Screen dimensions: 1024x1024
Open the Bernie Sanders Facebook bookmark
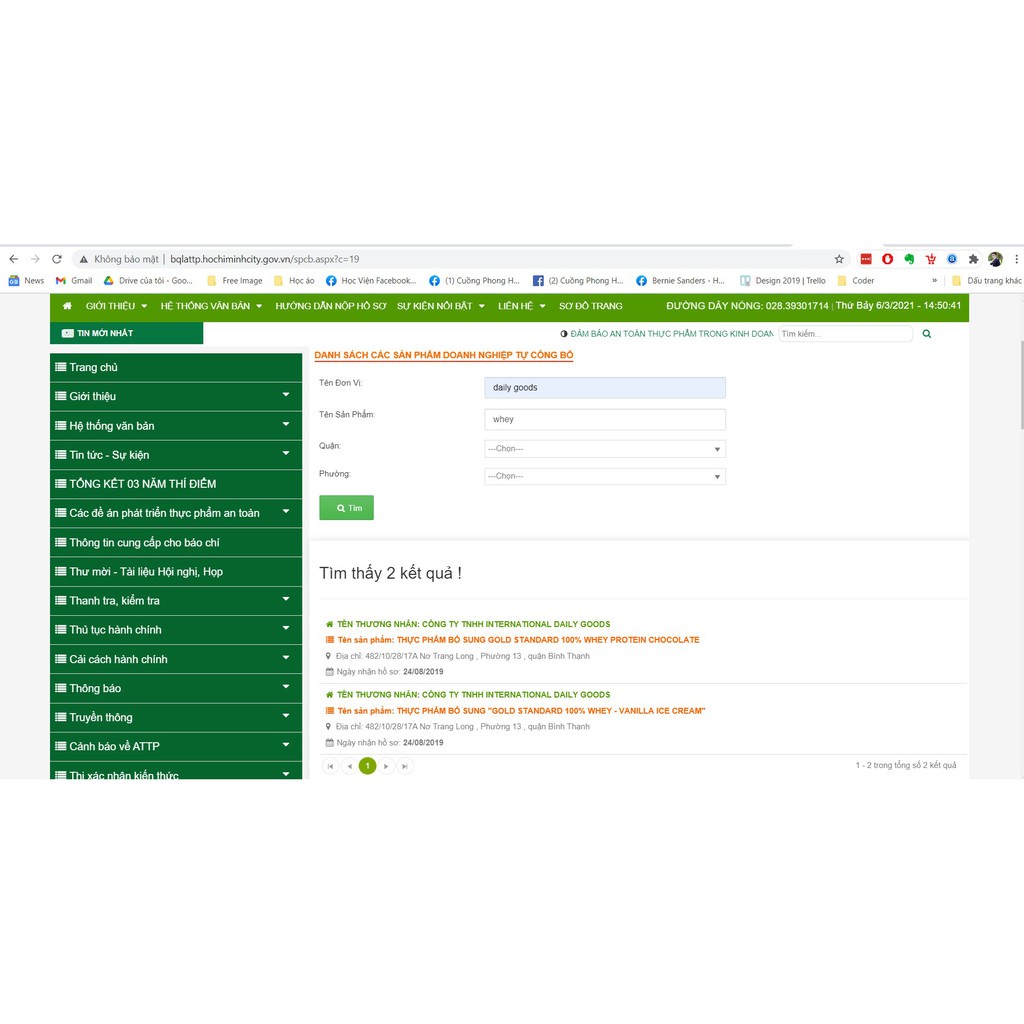pyautogui.click(x=680, y=281)
